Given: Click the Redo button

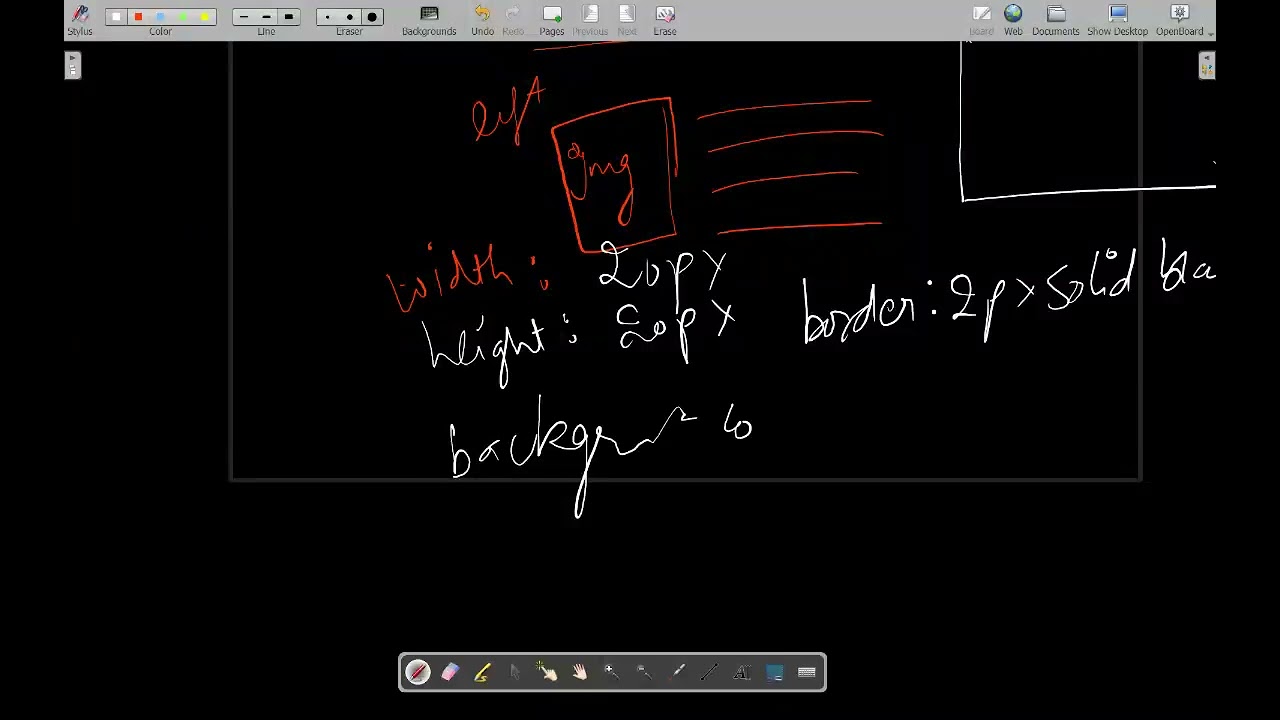Looking at the screenshot, I should click(513, 19).
